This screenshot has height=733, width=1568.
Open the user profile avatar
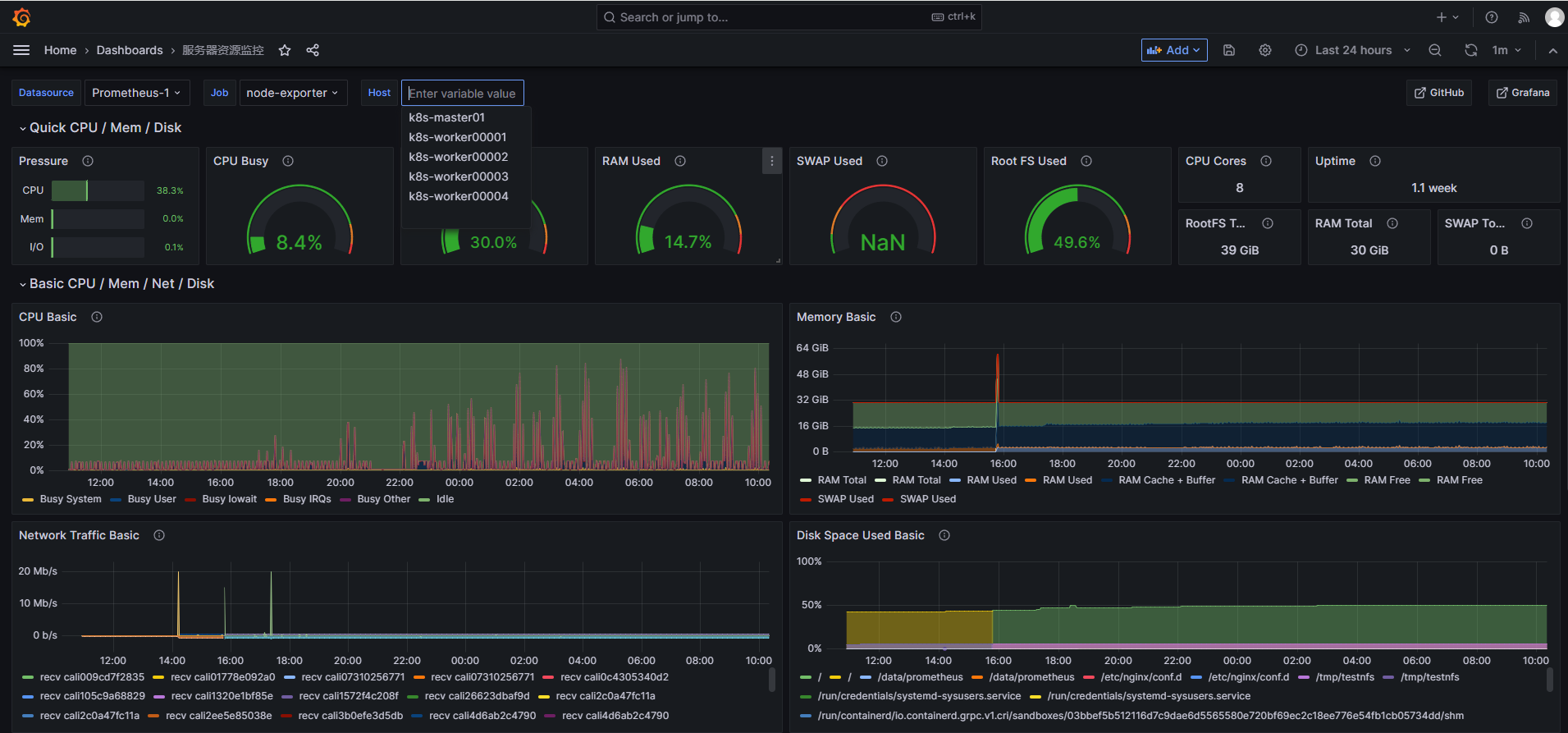click(x=1554, y=17)
